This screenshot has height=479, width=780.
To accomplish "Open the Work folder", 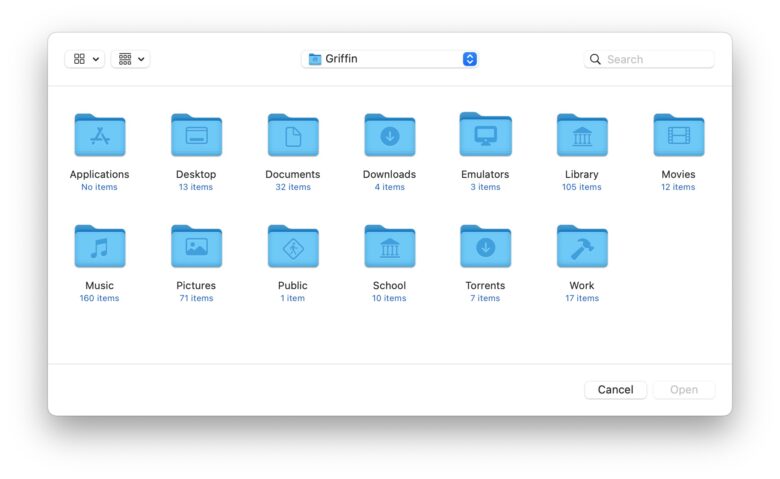I will (582, 248).
